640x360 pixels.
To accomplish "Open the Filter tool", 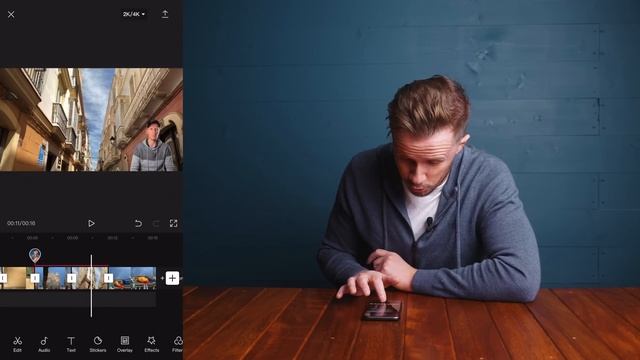I will point(178,344).
